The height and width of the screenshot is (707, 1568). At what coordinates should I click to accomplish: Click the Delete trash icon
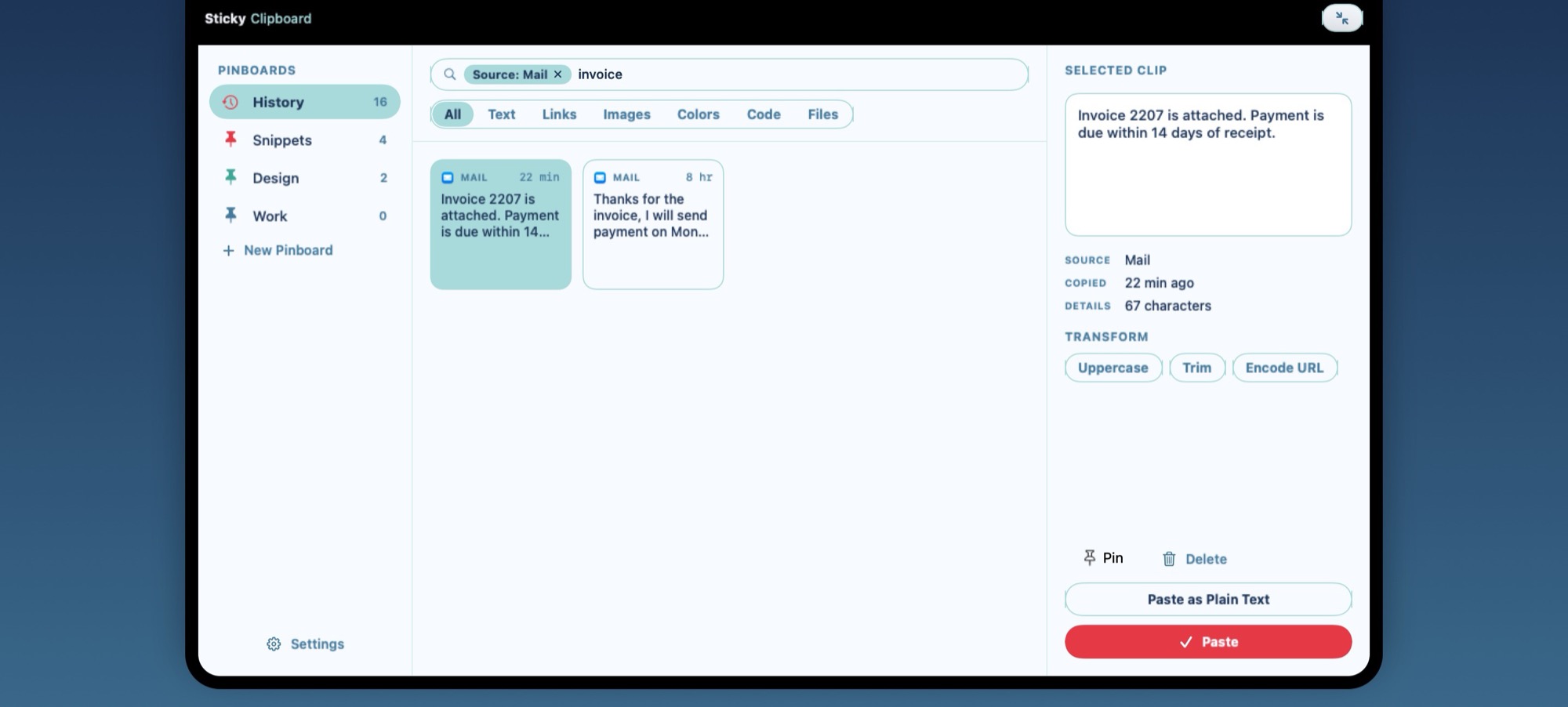1169,559
